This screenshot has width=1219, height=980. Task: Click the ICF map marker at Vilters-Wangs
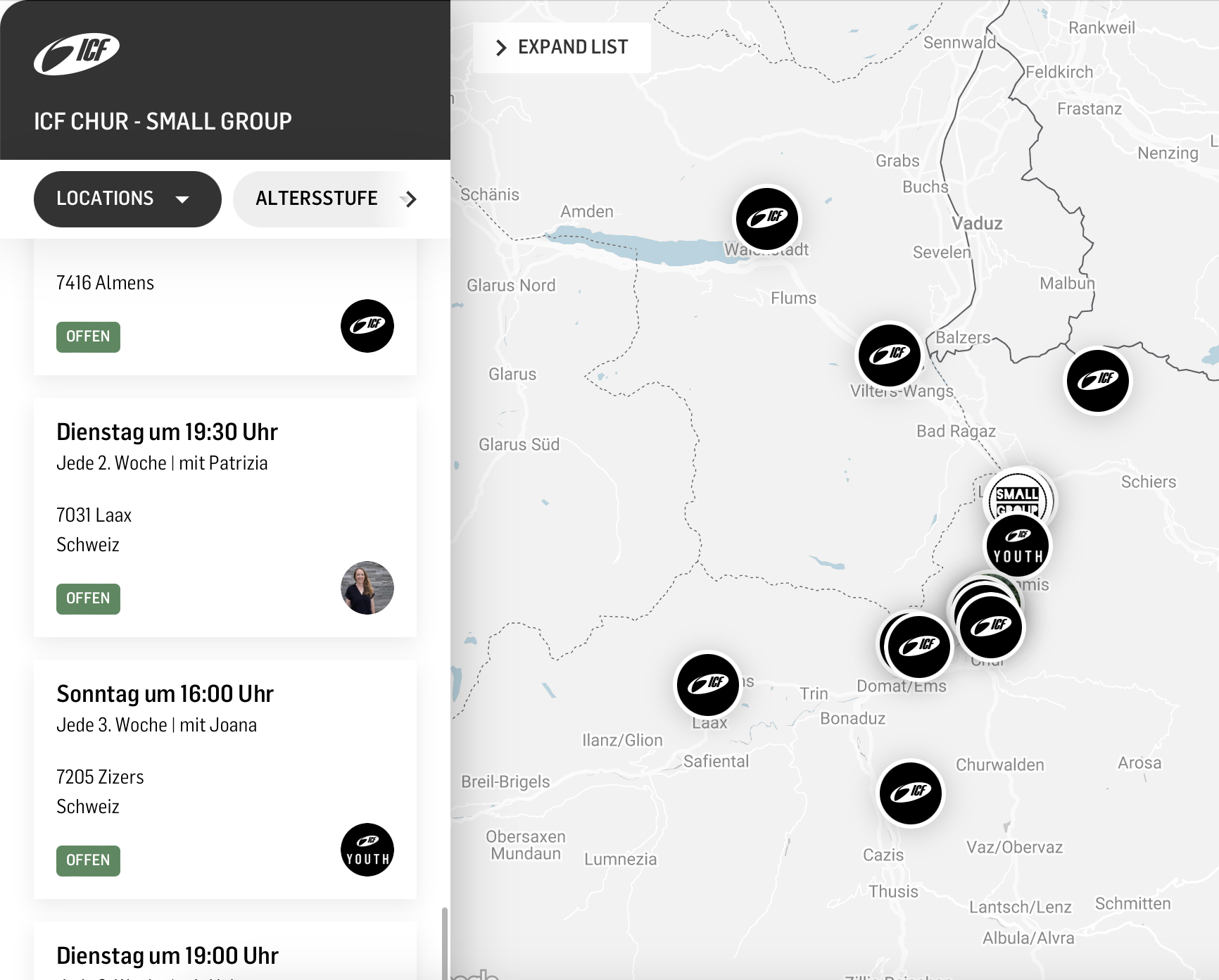pos(889,355)
